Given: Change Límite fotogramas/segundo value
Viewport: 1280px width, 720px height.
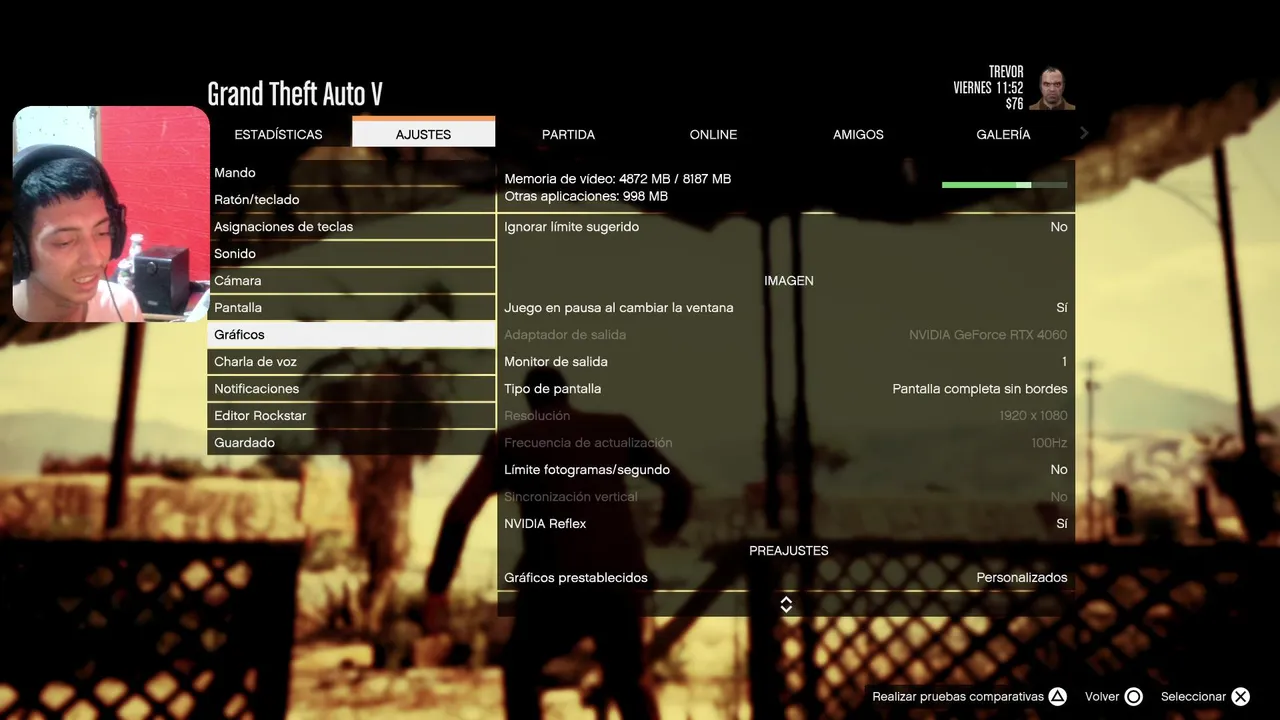Looking at the screenshot, I should 786,470.
